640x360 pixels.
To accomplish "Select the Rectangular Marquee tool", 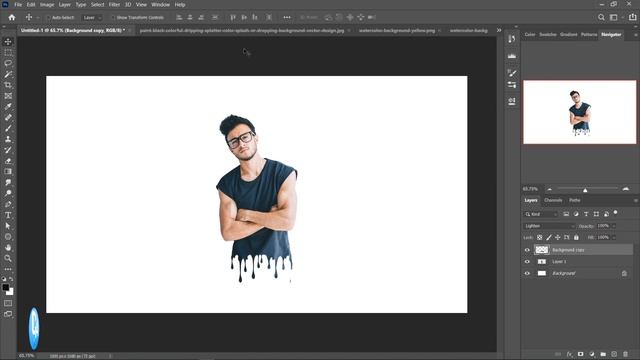I will pos(8,53).
